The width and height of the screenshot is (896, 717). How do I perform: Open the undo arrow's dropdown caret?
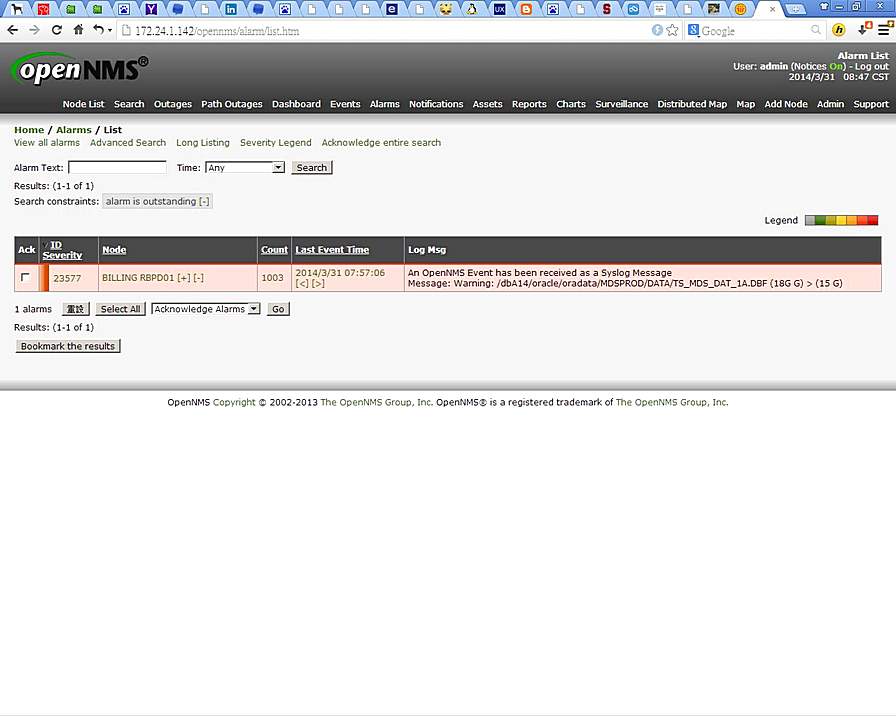[x=110, y=30]
